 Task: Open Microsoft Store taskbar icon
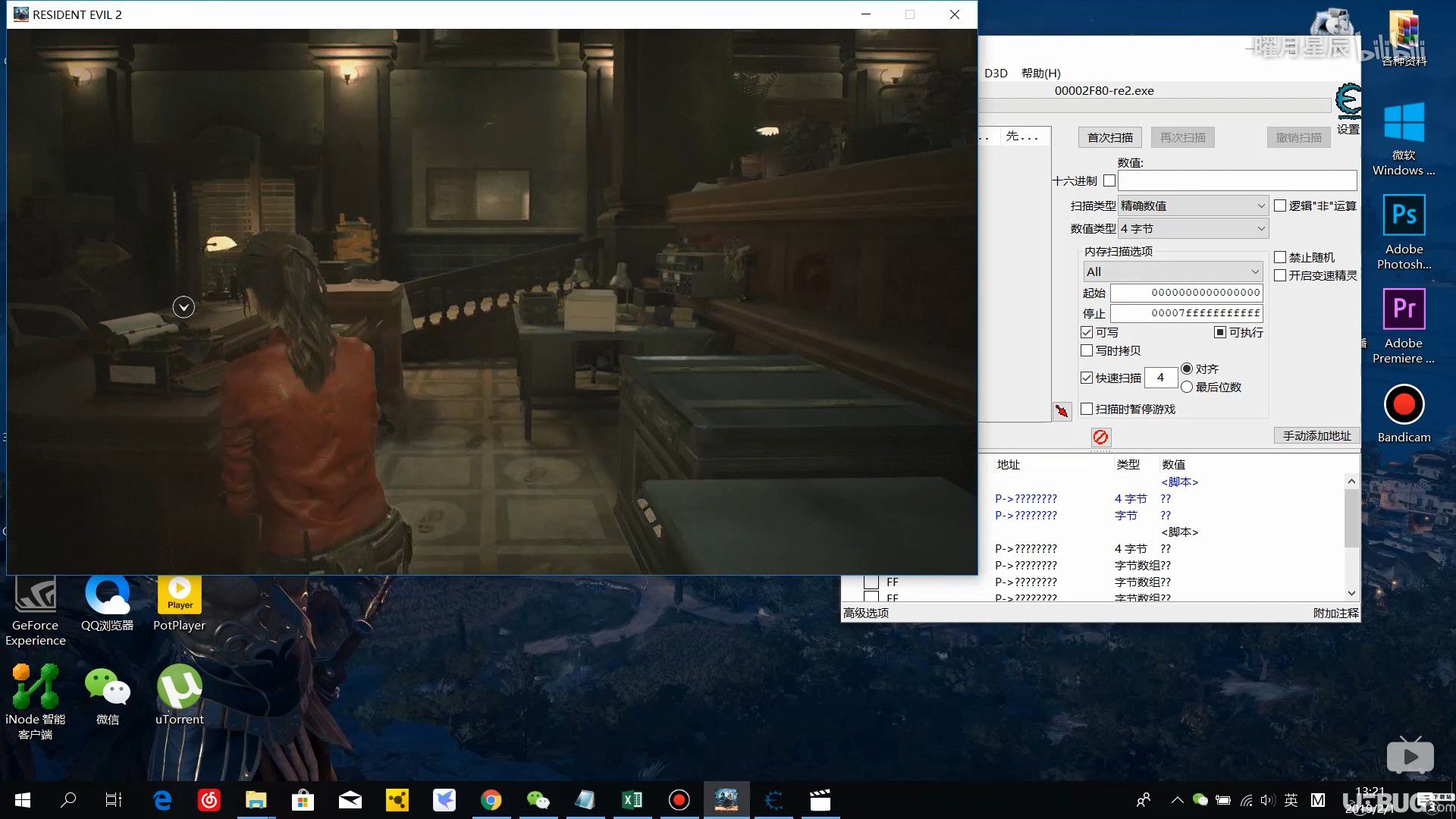(x=303, y=800)
